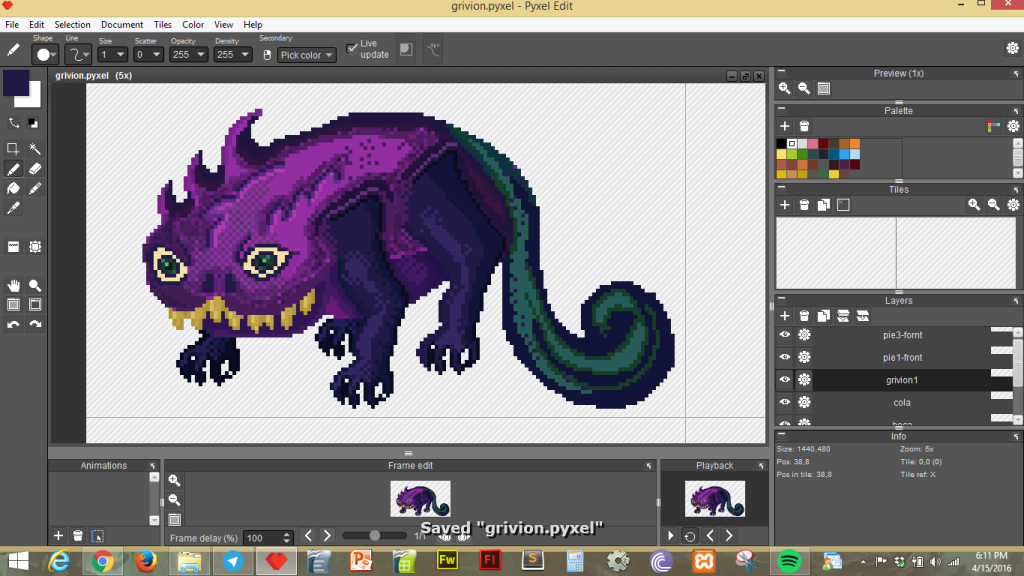Open the brush Size dropdown
Viewport: 1024px width, 576px height.
112,55
